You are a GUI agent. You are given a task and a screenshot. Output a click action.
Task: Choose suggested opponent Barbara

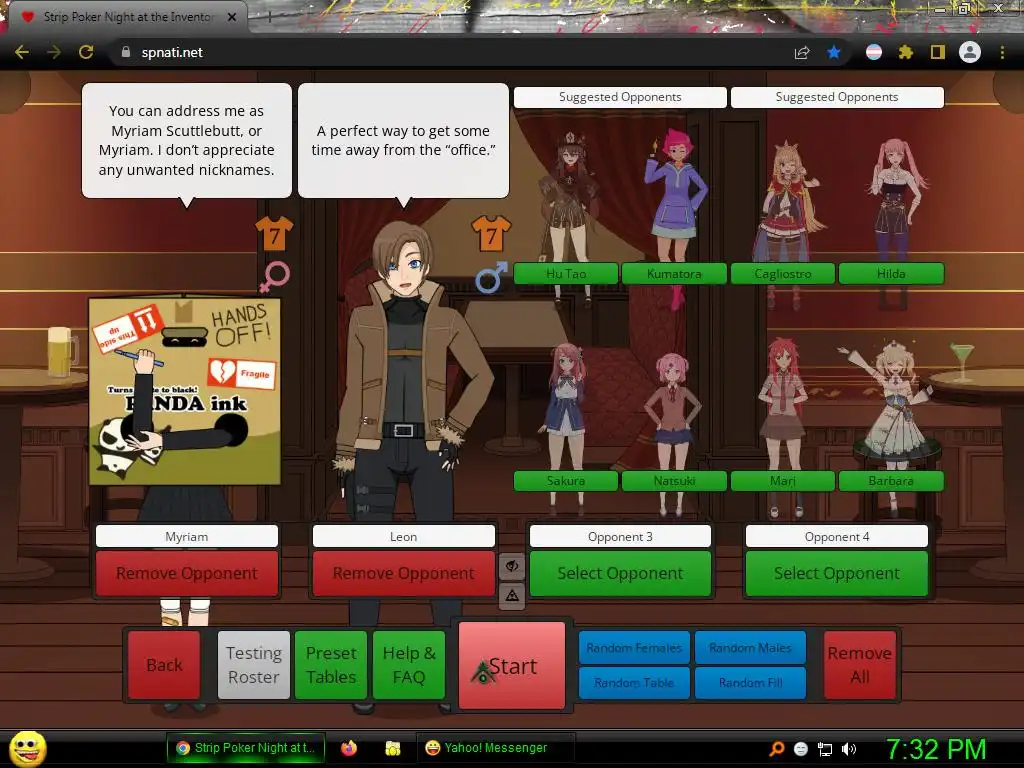pos(891,481)
